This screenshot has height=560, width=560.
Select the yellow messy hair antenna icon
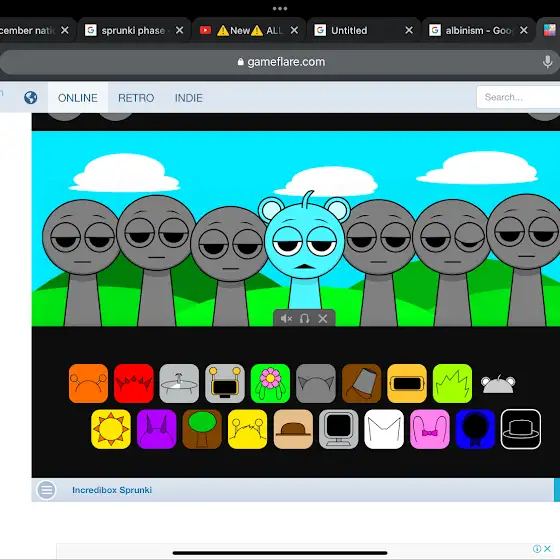coord(247,429)
